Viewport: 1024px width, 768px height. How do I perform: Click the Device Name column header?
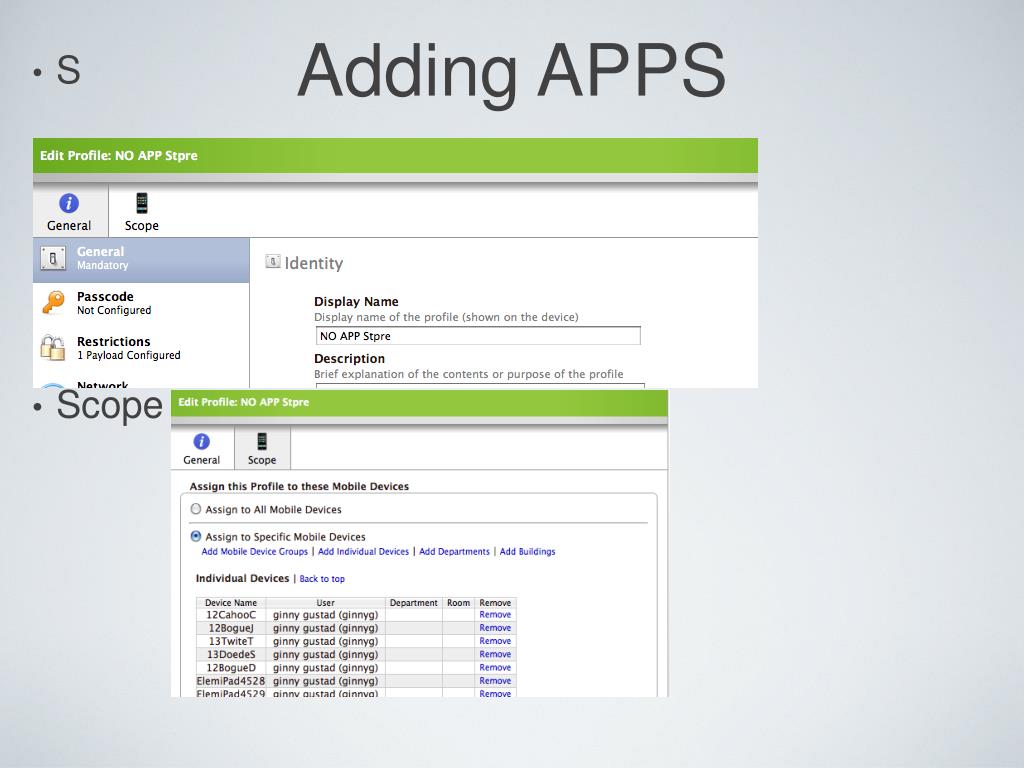click(x=231, y=603)
